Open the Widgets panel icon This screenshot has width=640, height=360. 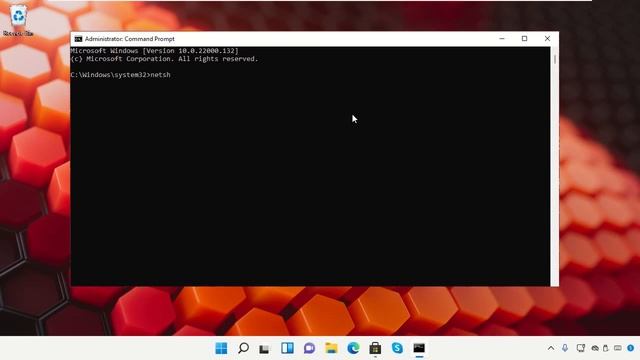(287, 348)
